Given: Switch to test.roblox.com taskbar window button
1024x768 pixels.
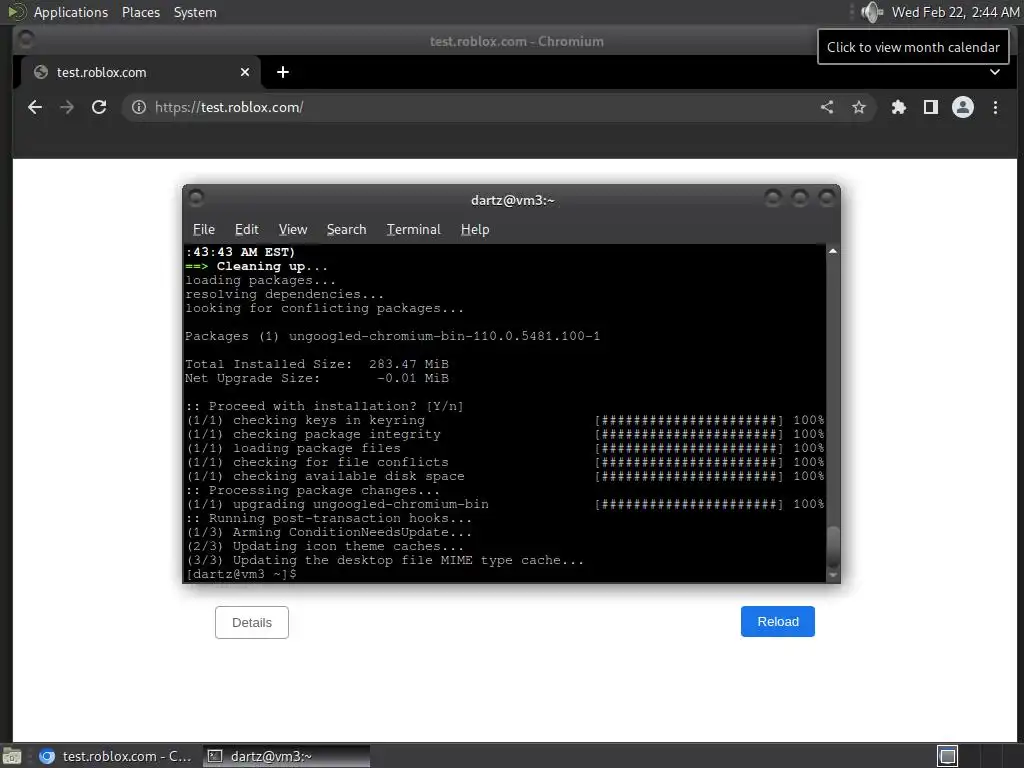Looking at the screenshot, I should point(116,756).
